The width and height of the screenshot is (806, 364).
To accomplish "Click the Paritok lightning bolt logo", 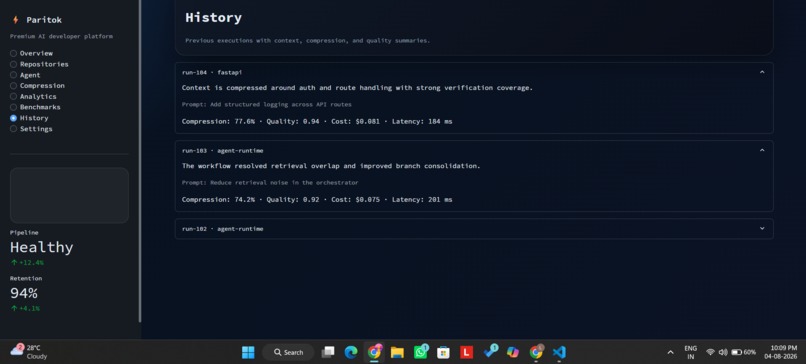I will (15, 20).
